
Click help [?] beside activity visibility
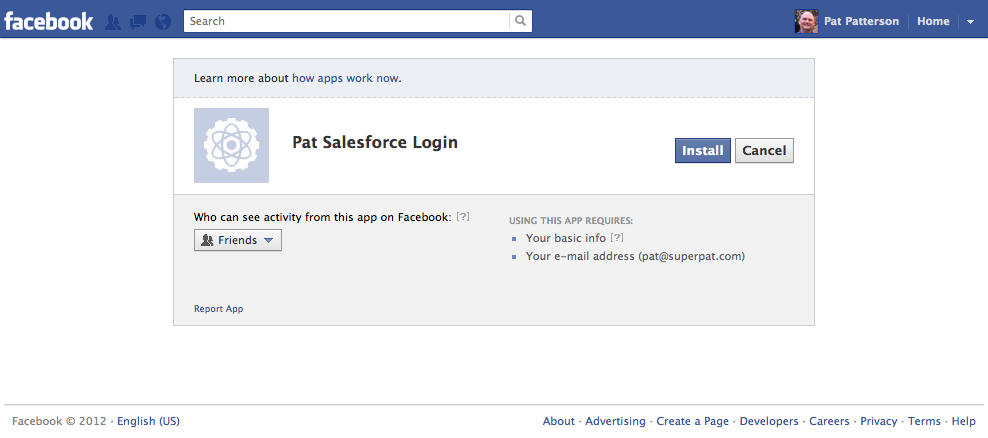463,217
